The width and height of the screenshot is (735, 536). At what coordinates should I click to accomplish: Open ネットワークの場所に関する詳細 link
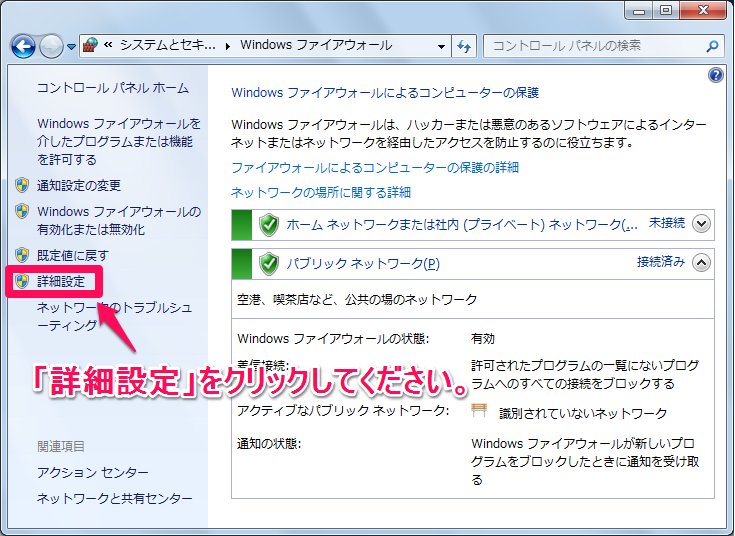pos(321,192)
